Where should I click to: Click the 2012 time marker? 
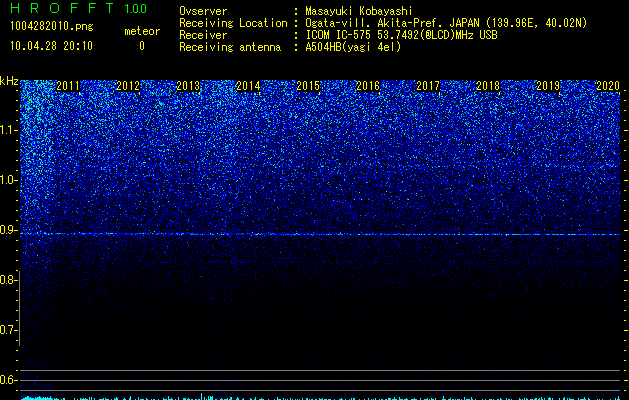tap(128, 86)
